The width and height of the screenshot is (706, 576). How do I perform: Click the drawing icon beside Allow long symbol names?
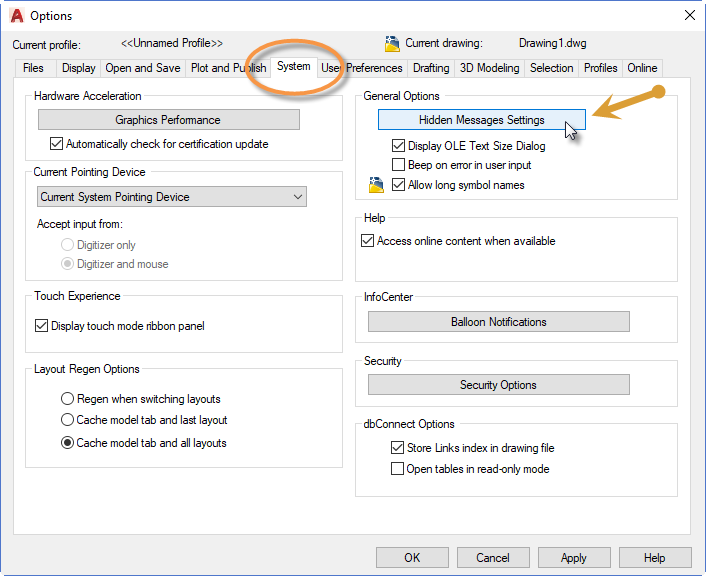[x=376, y=184]
